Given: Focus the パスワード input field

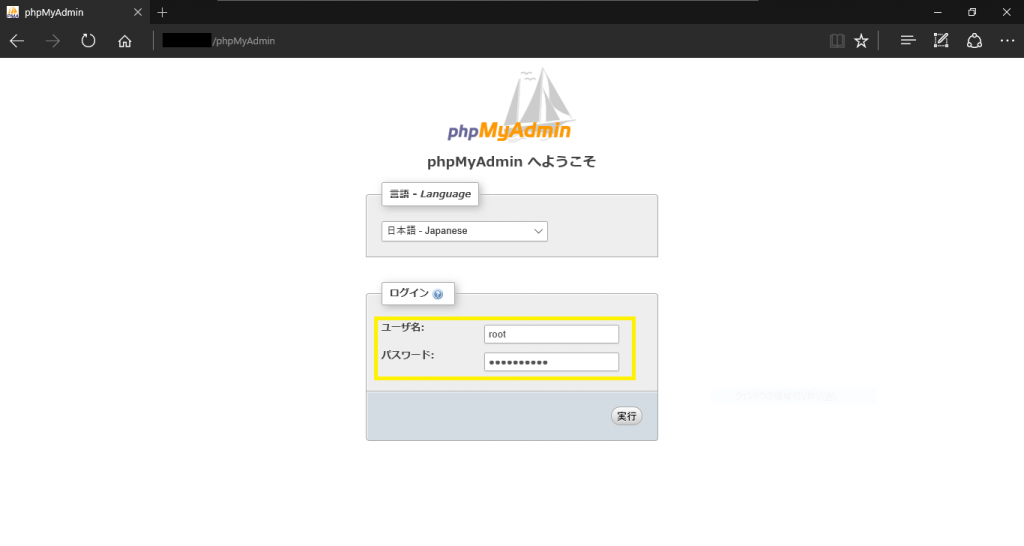Looking at the screenshot, I should point(551,362).
